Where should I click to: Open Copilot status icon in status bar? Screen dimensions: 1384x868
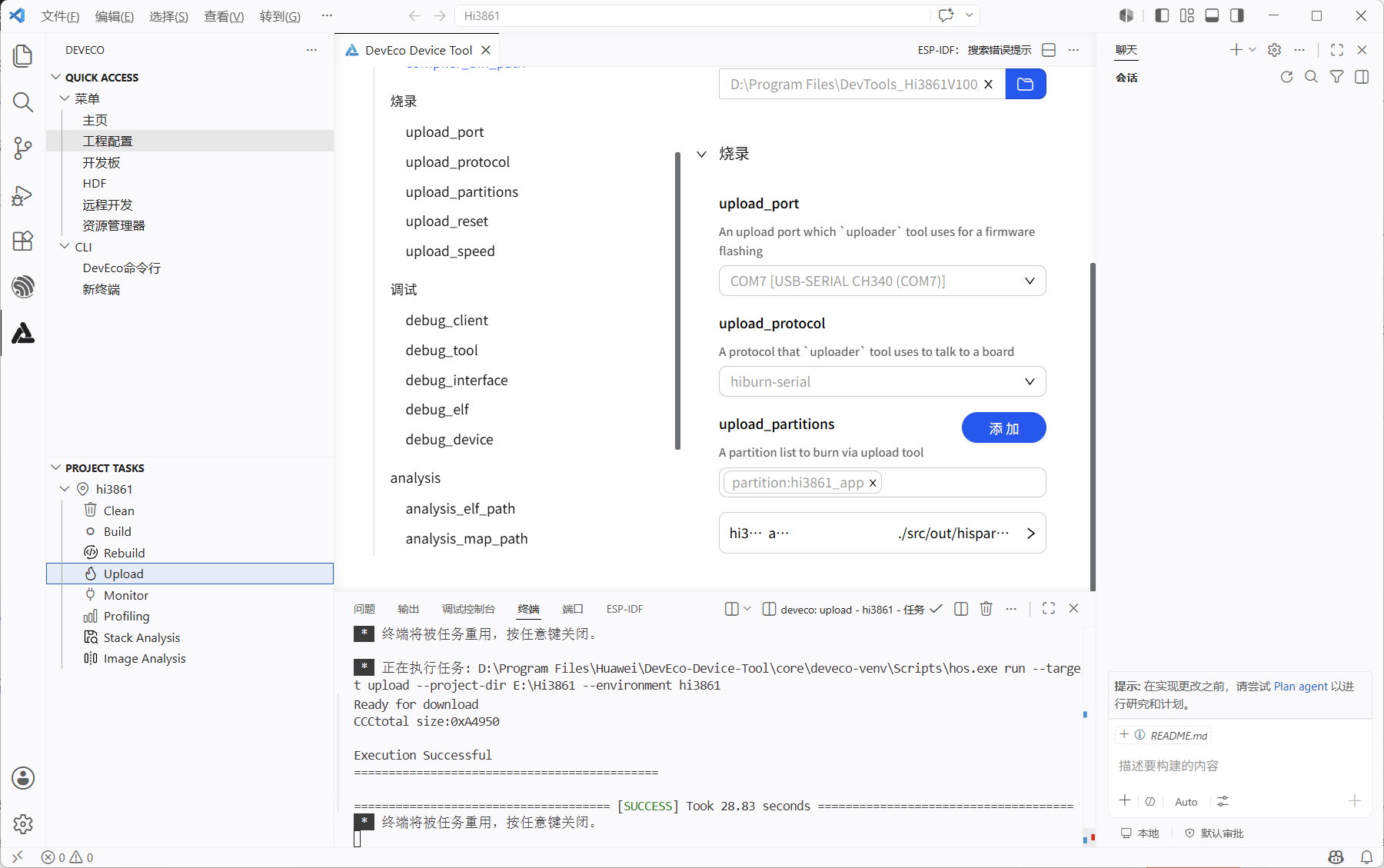1336,857
